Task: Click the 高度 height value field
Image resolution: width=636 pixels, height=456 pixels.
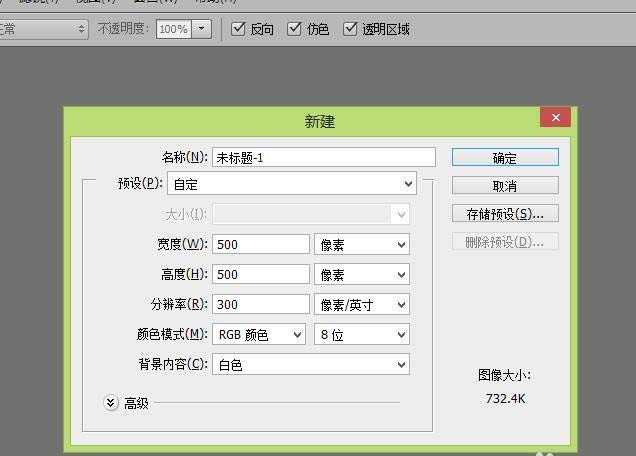Action: (x=260, y=274)
